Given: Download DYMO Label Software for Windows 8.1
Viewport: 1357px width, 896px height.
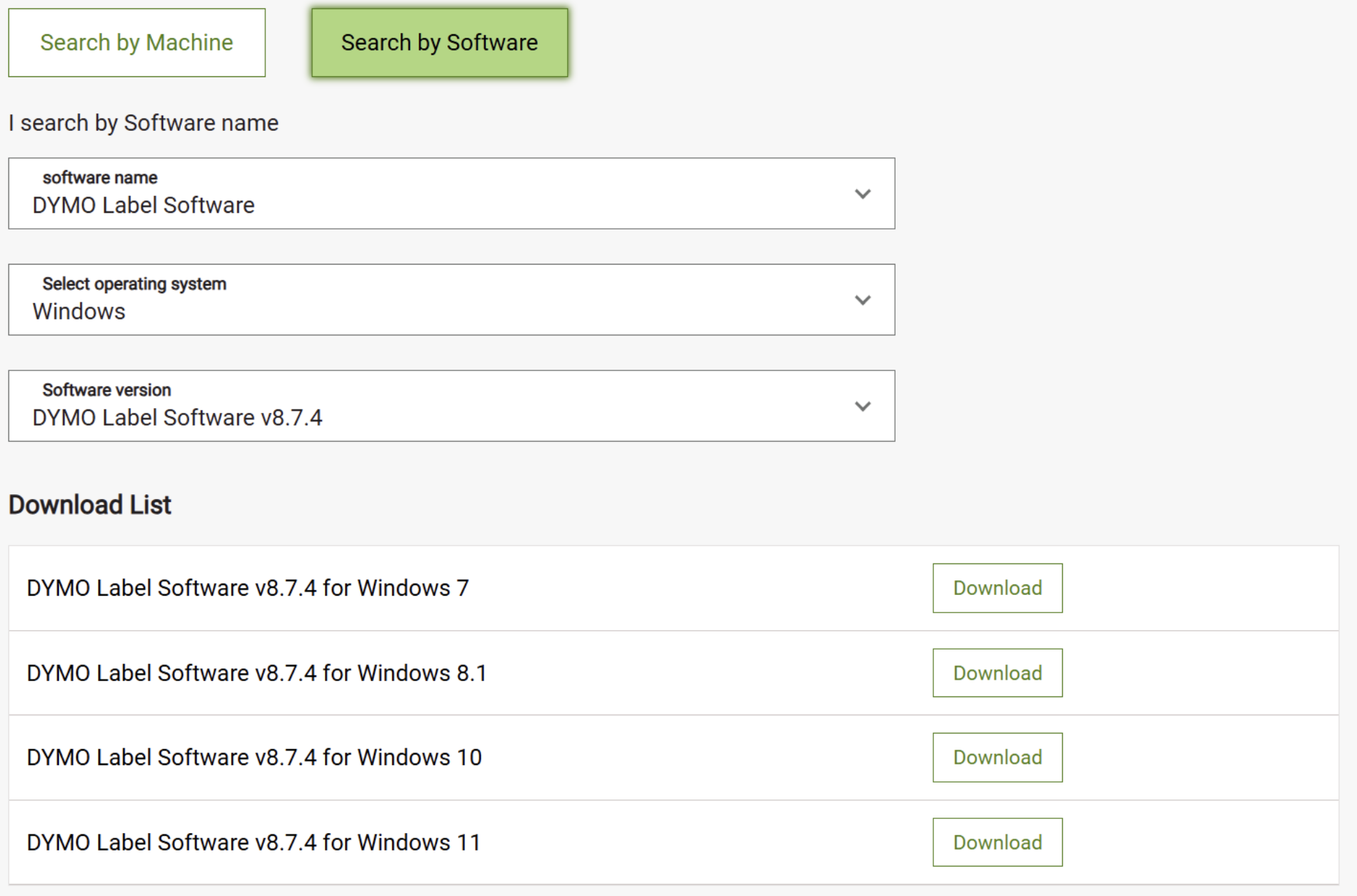Looking at the screenshot, I should coord(997,673).
